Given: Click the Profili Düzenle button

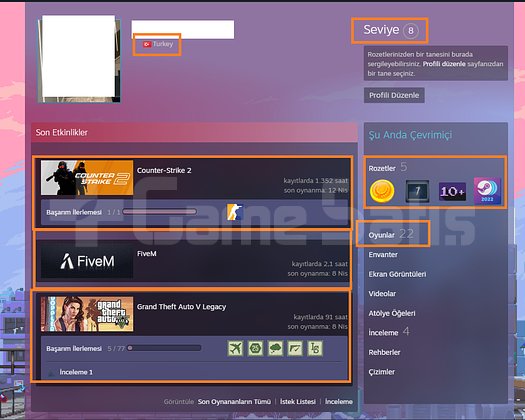Looking at the screenshot, I should (394, 95).
